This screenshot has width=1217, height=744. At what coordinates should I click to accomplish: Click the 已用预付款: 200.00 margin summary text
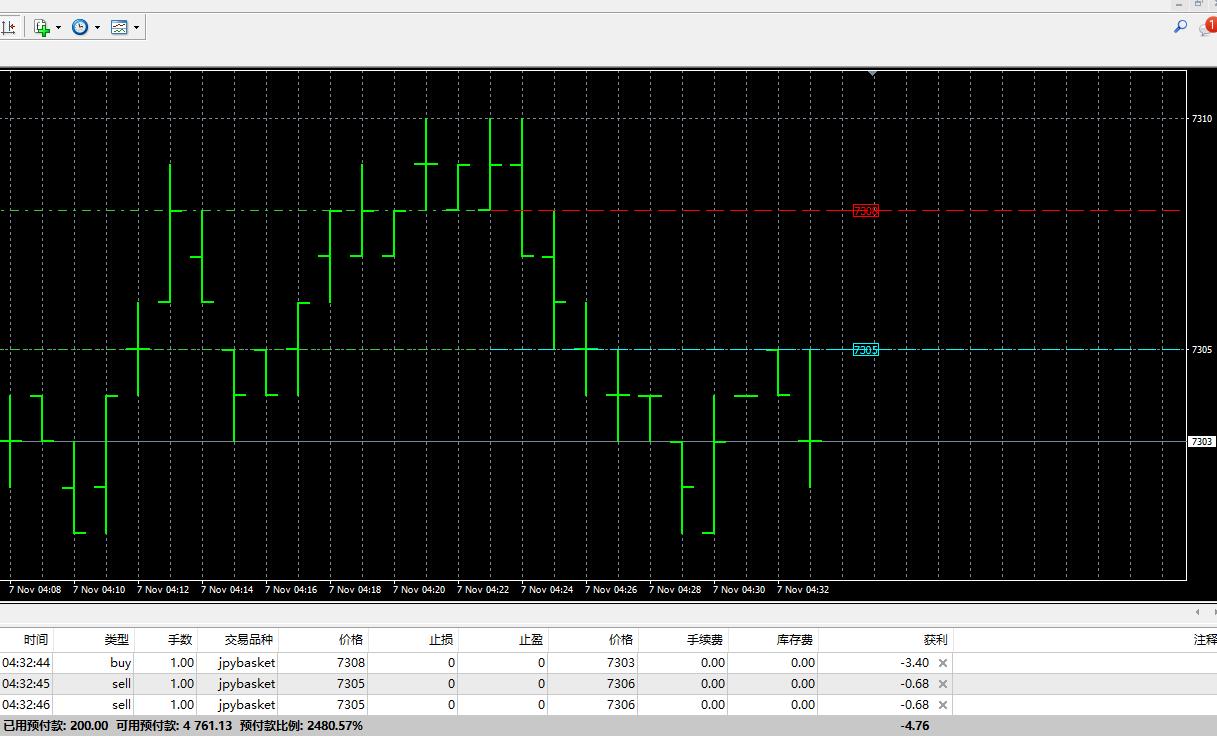point(55,726)
